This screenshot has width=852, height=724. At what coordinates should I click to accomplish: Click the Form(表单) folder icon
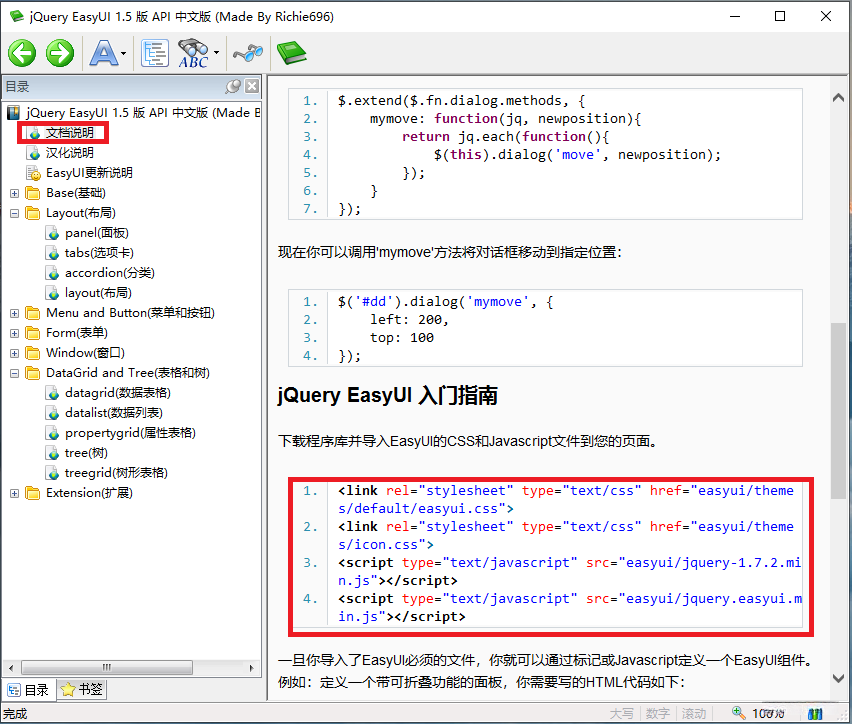(x=33, y=333)
